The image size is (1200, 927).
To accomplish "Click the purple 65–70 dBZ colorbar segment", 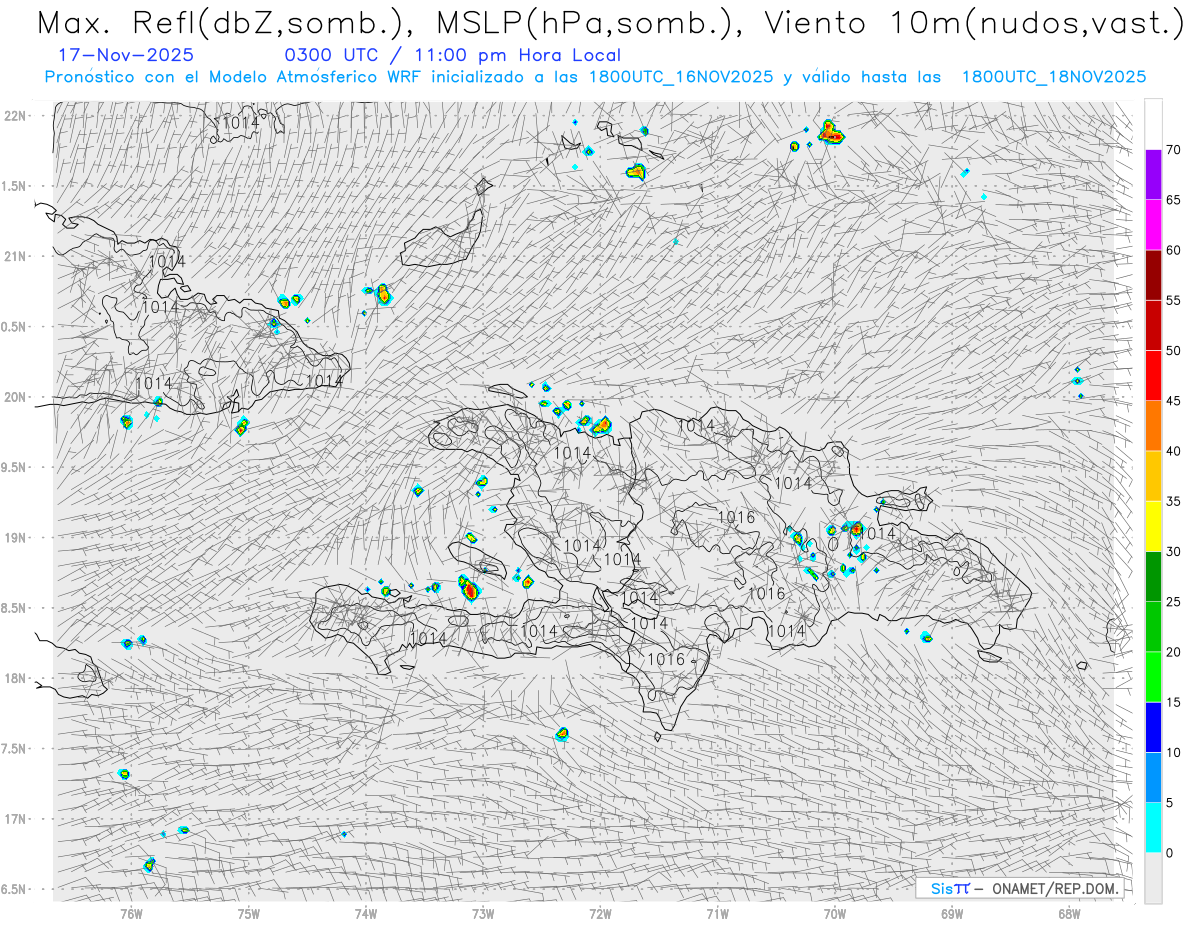I will [x=1153, y=175].
